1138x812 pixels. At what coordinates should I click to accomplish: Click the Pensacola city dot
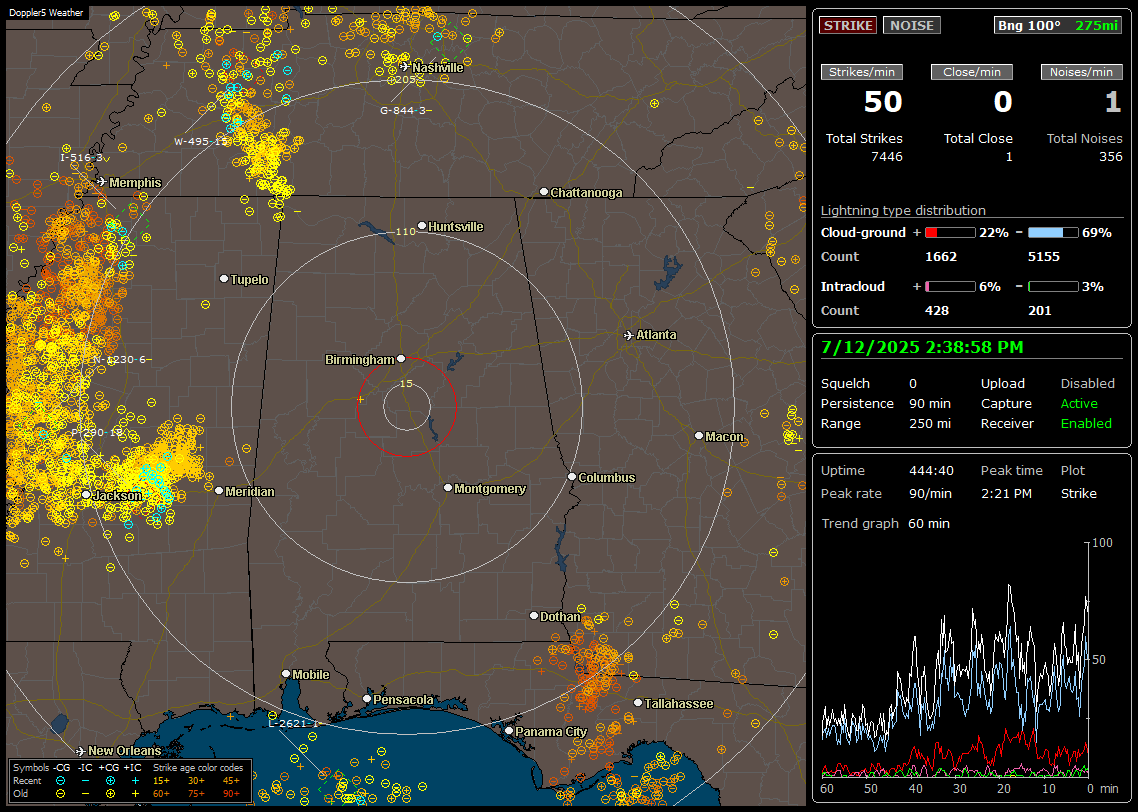tap(367, 699)
